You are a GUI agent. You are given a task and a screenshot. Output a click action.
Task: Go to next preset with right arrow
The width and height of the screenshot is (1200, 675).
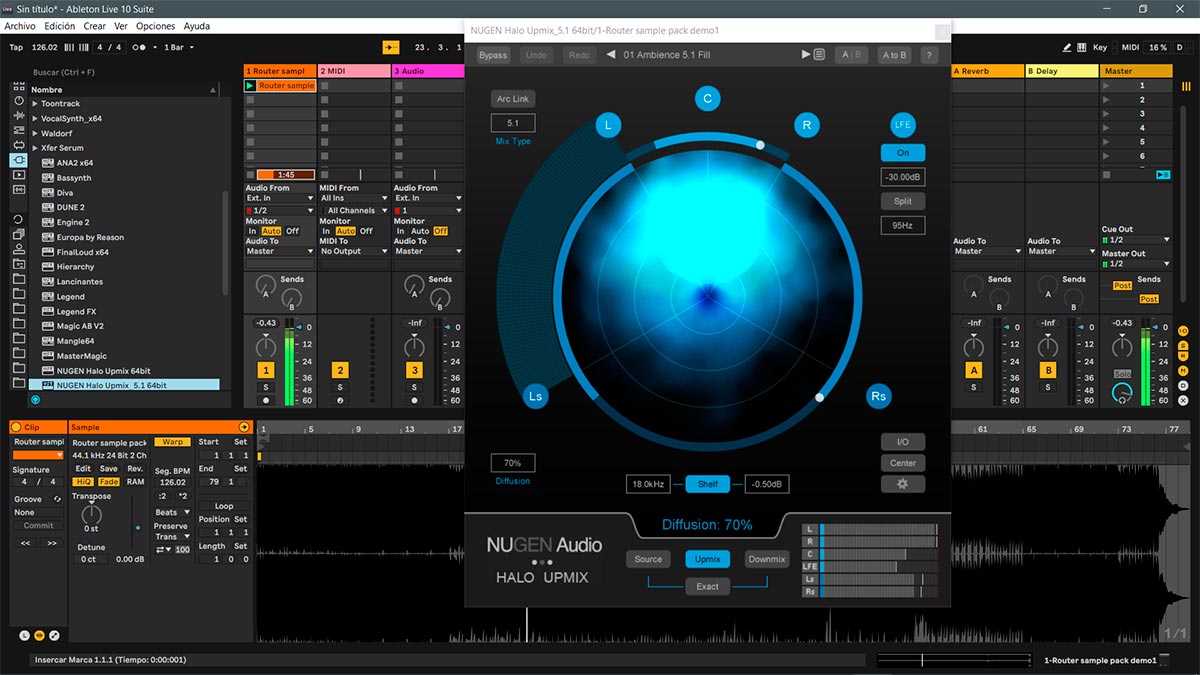[806, 55]
